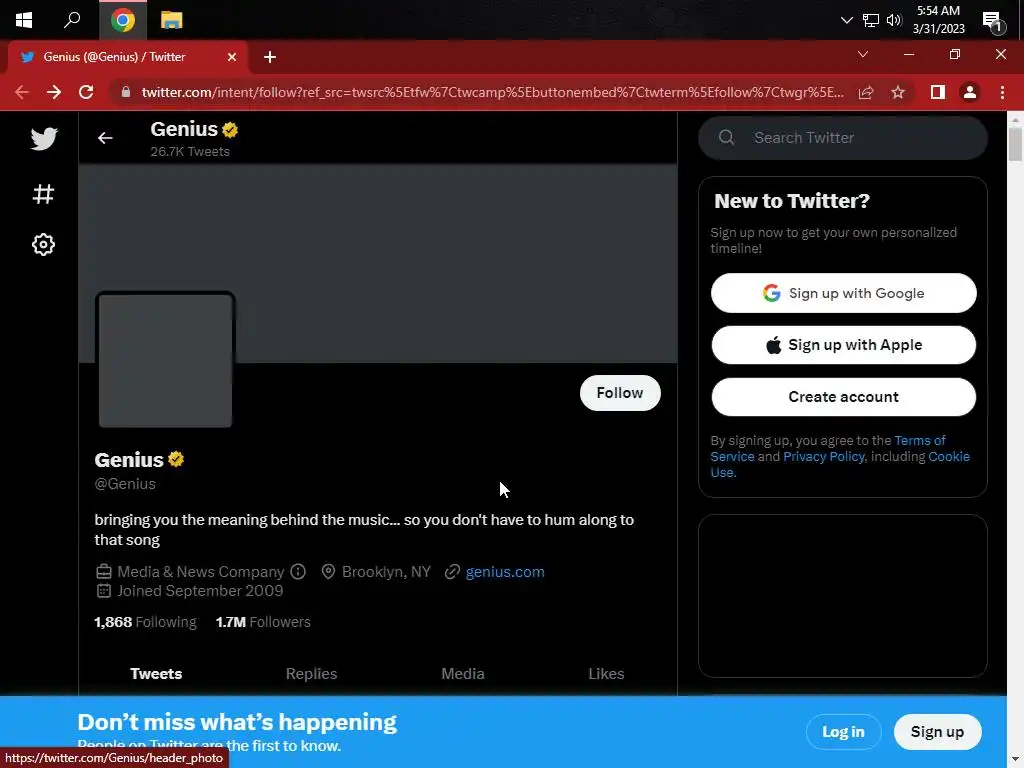Open the Settings gear in sidebar
The width and height of the screenshot is (1024, 768).
[x=44, y=245]
